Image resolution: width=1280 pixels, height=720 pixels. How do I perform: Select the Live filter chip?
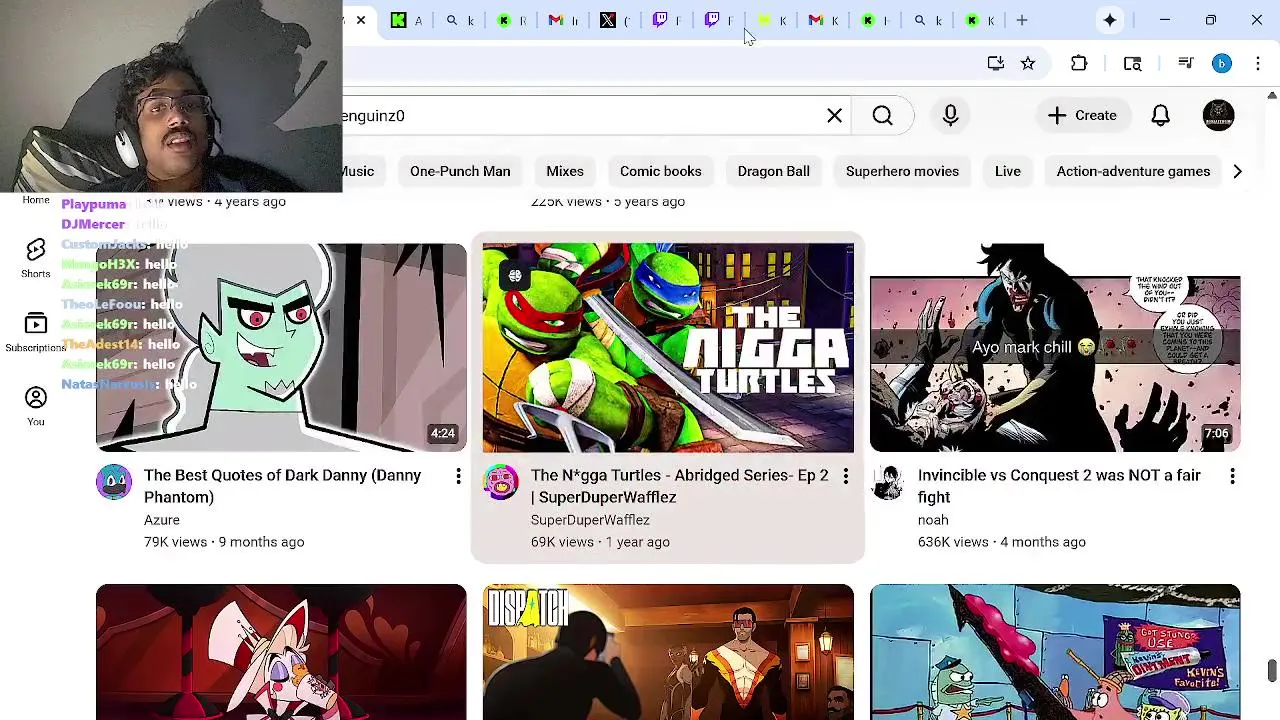tap(1008, 171)
